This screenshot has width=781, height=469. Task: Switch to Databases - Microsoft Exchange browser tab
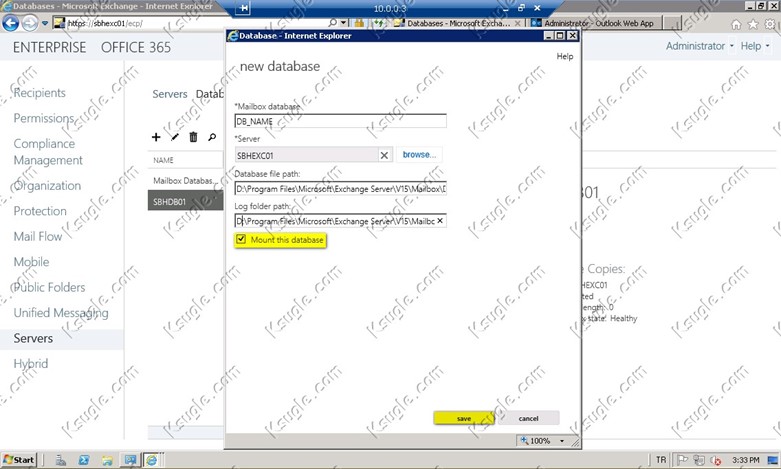pos(456,23)
